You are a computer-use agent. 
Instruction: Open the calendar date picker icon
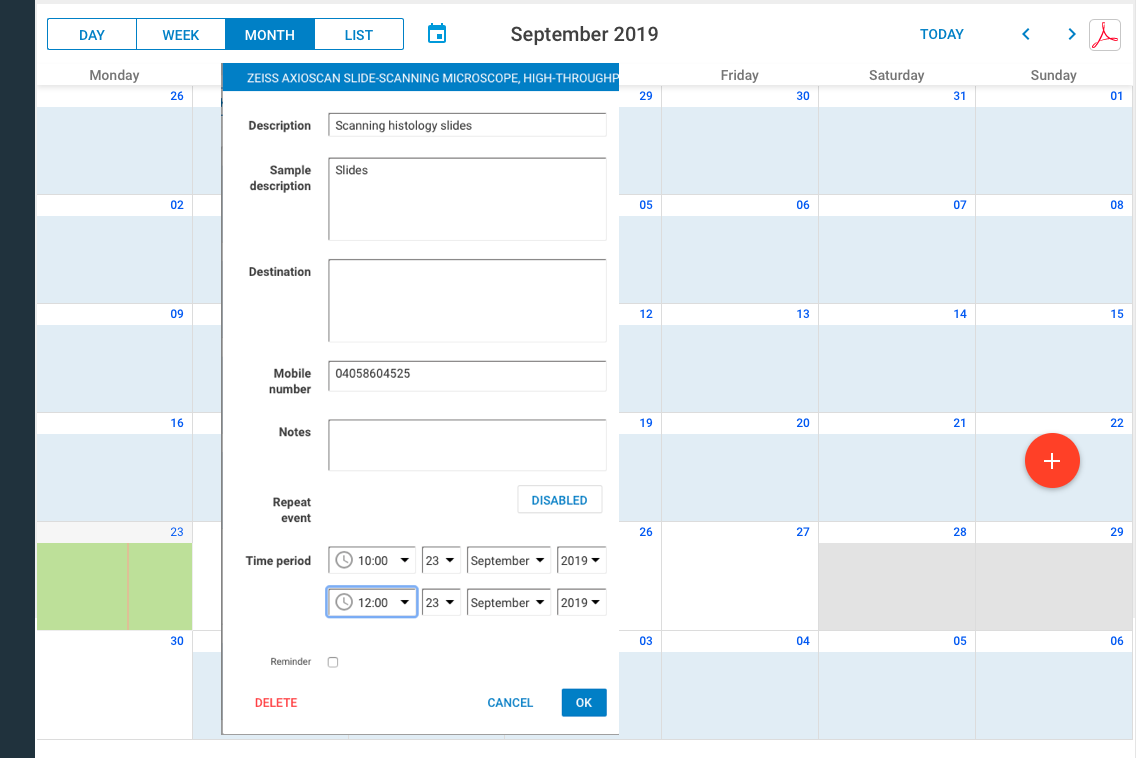click(437, 33)
